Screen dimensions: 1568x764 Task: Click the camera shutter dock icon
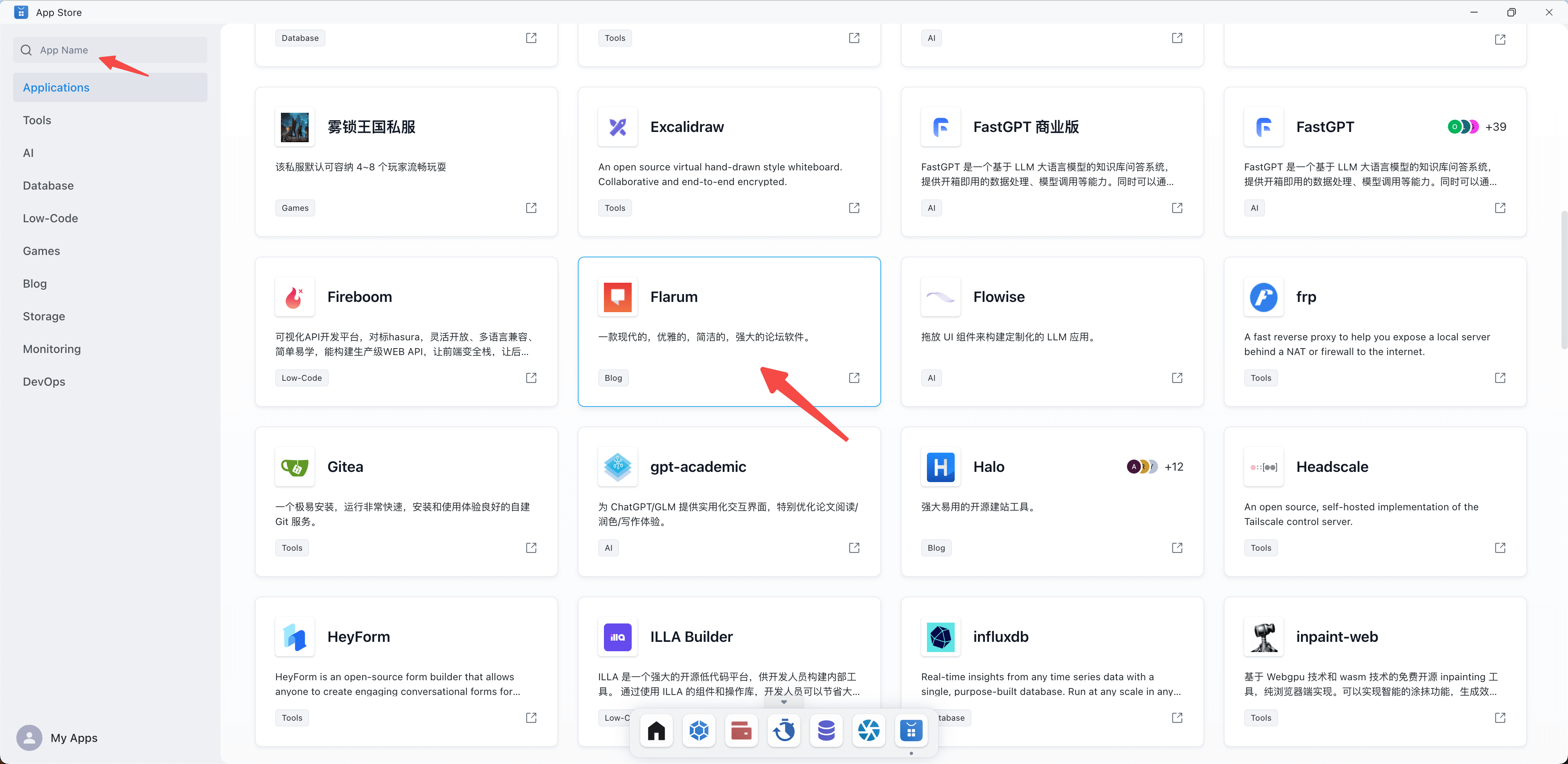click(x=869, y=730)
